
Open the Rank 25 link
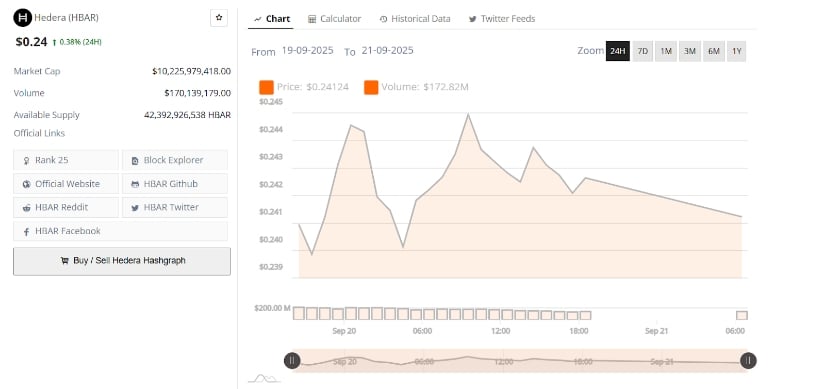pyautogui.click(x=66, y=160)
